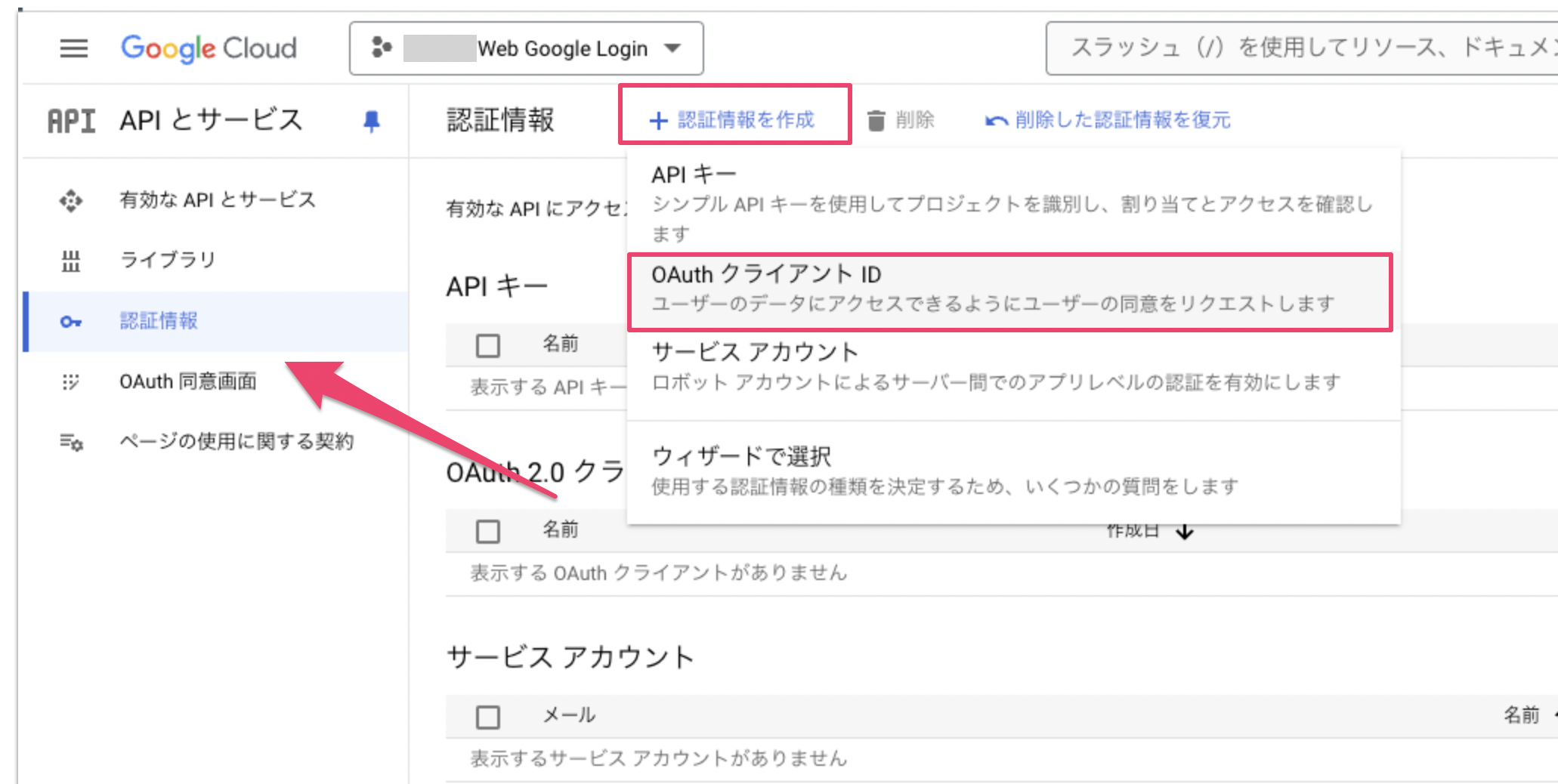This screenshot has height=784, width=1558.
Task: Open OAuth 同意画面 in the sidebar
Action: [x=216, y=381]
